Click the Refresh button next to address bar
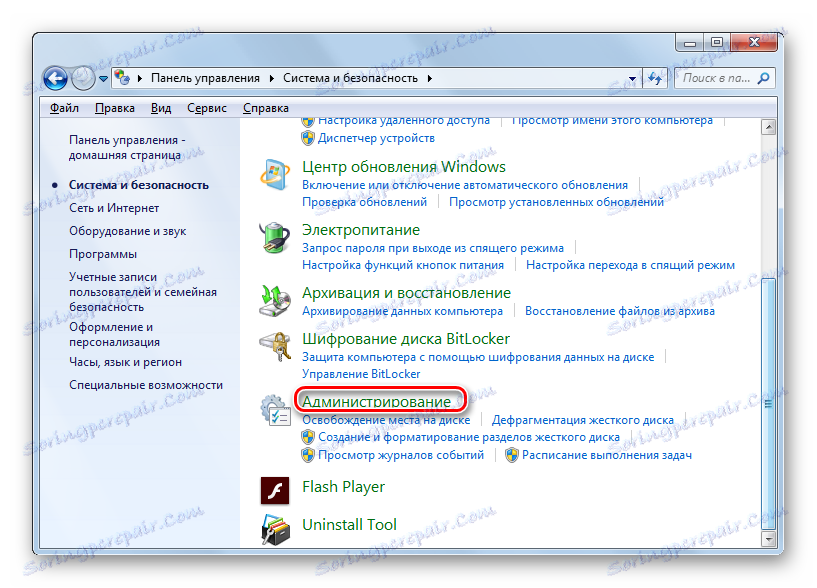The height and width of the screenshot is (588, 817). tap(655, 79)
